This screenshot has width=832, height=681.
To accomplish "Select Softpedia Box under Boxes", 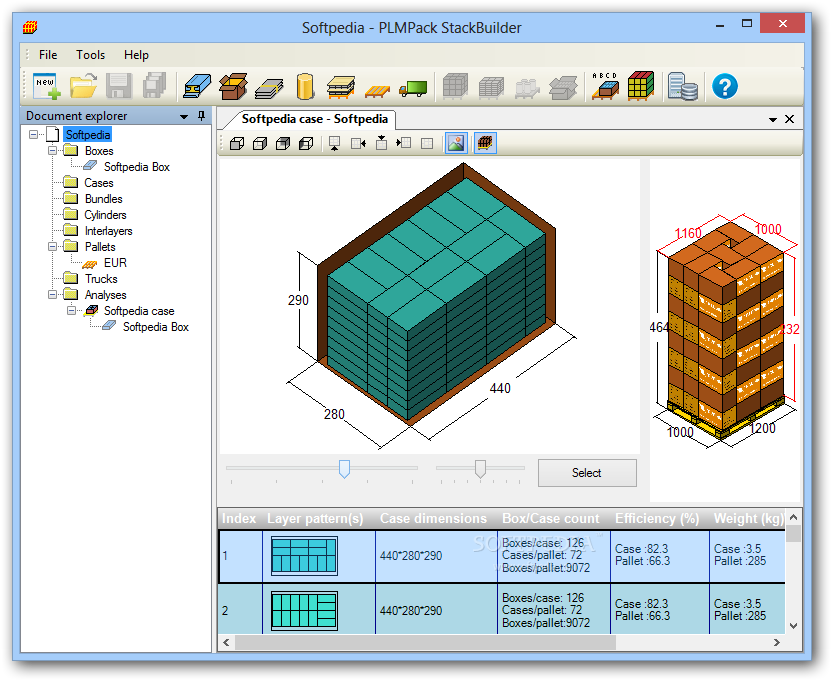I will coord(137,167).
